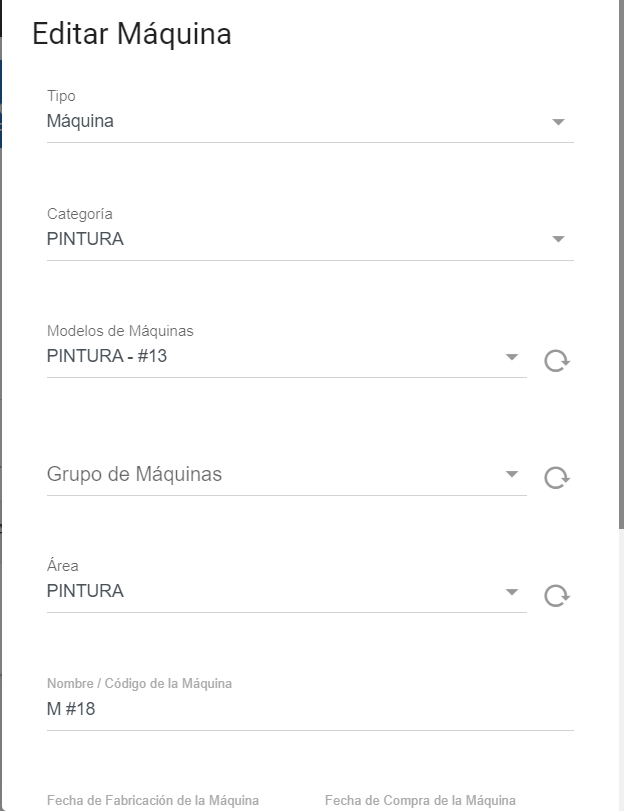Click the Grupo de Máquinas refresh icon
Viewport: 624px width, 811px height.
(556, 478)
